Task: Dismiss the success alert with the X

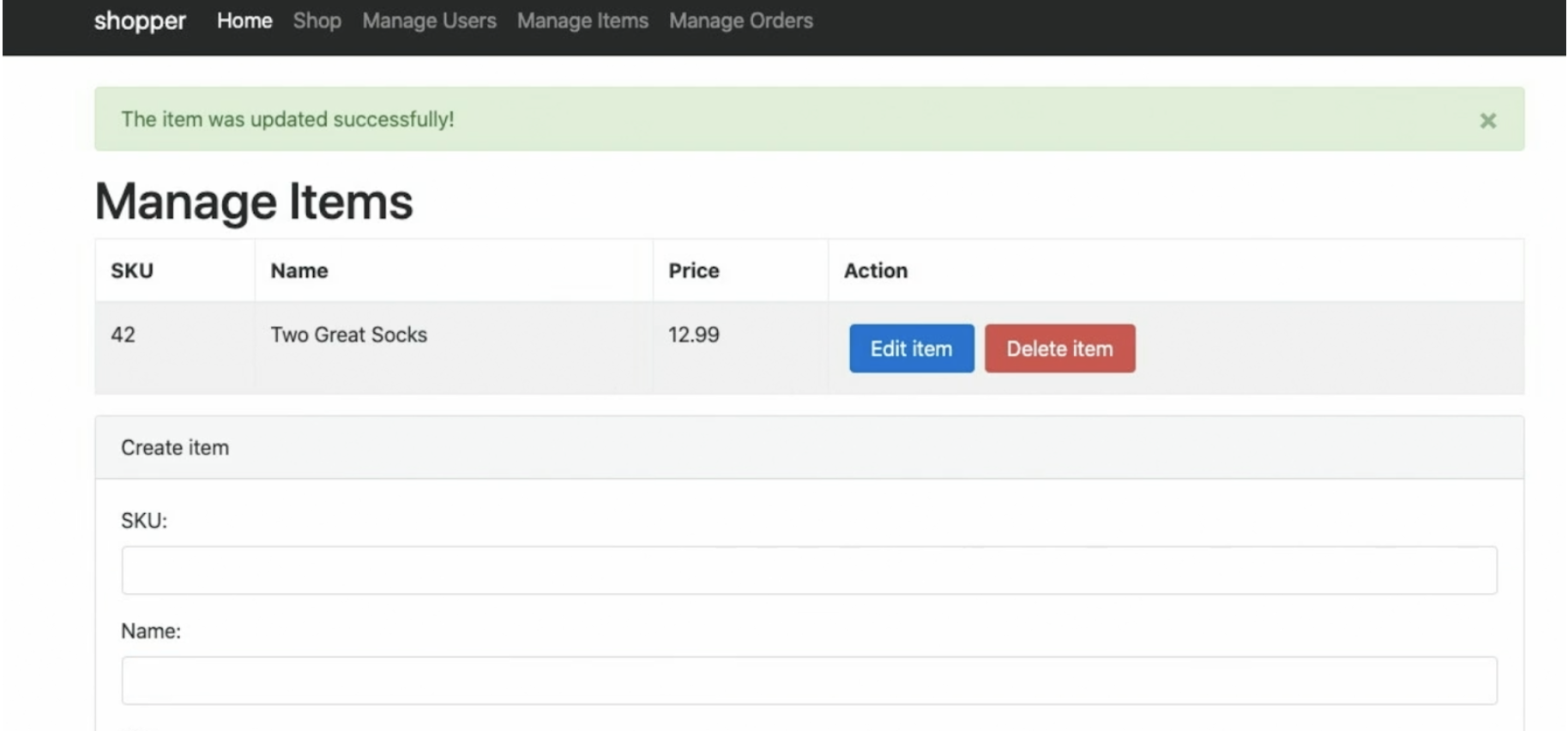Action: pos(1487,121)
